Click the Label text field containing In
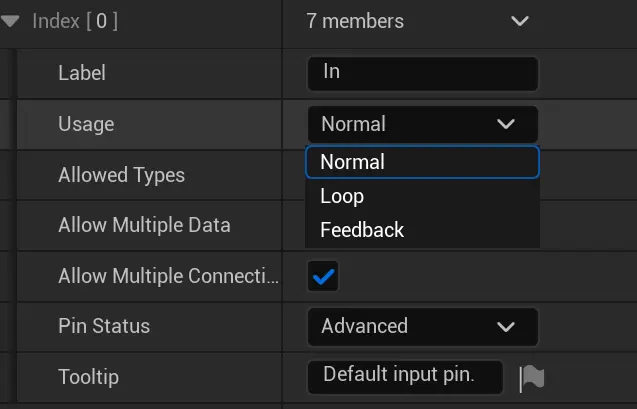 coord(422,73)
